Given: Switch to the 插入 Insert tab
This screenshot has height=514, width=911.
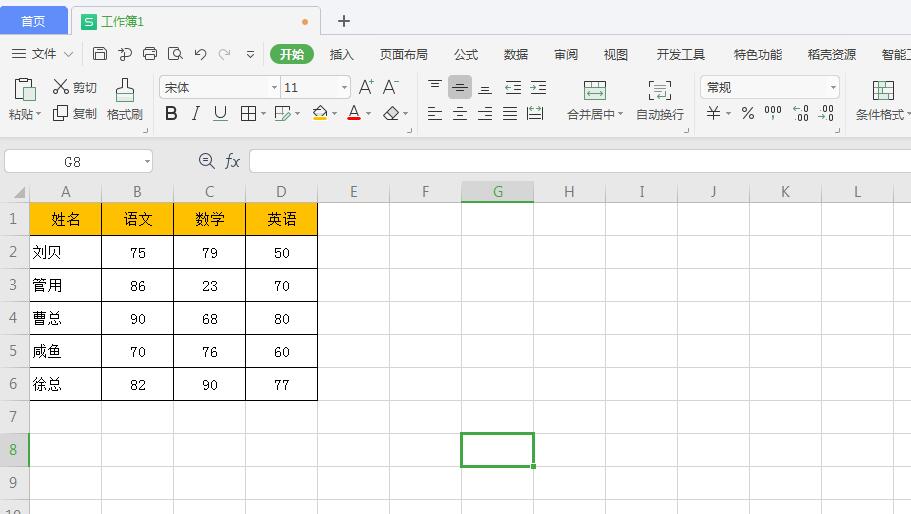Looking at the screenshot, I should [x=342, y=55].
